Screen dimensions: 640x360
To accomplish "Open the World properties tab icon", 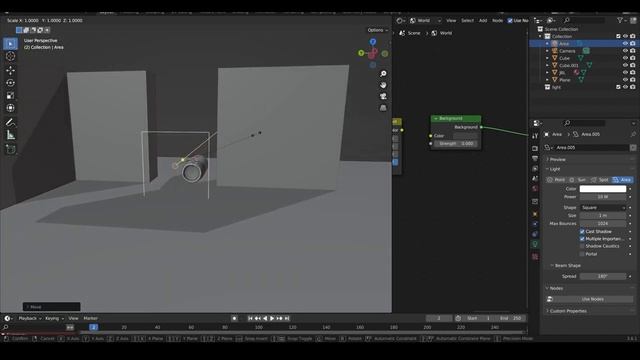I will coord(535,189).
